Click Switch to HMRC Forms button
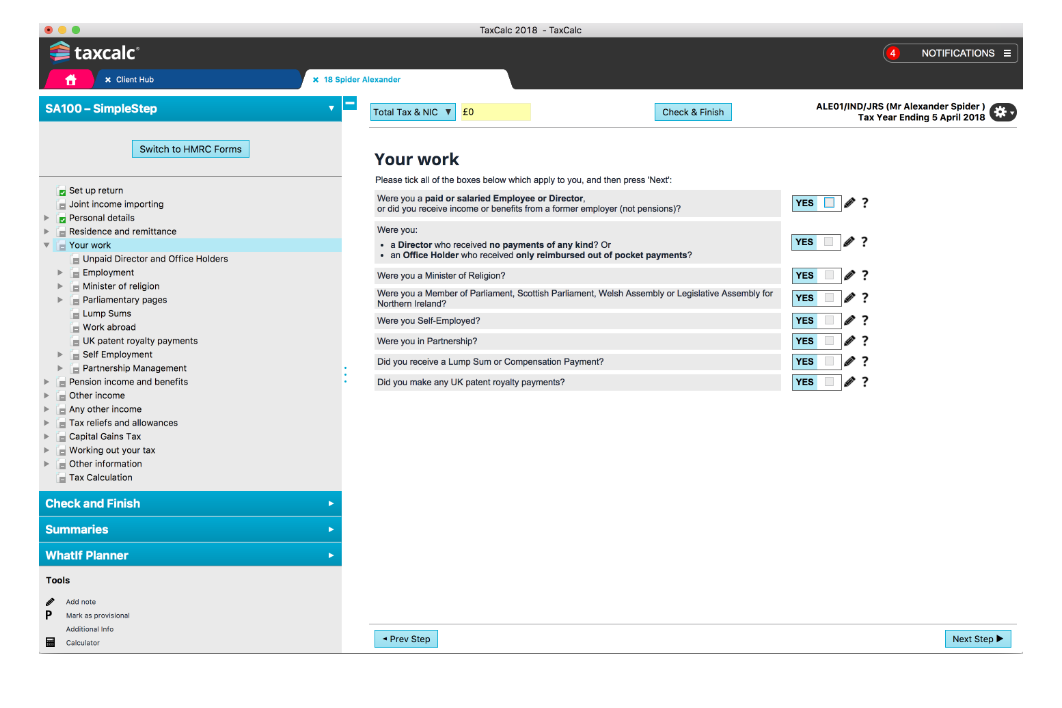The height and width of the screenshot is (708, 1062). click(190, 149)
